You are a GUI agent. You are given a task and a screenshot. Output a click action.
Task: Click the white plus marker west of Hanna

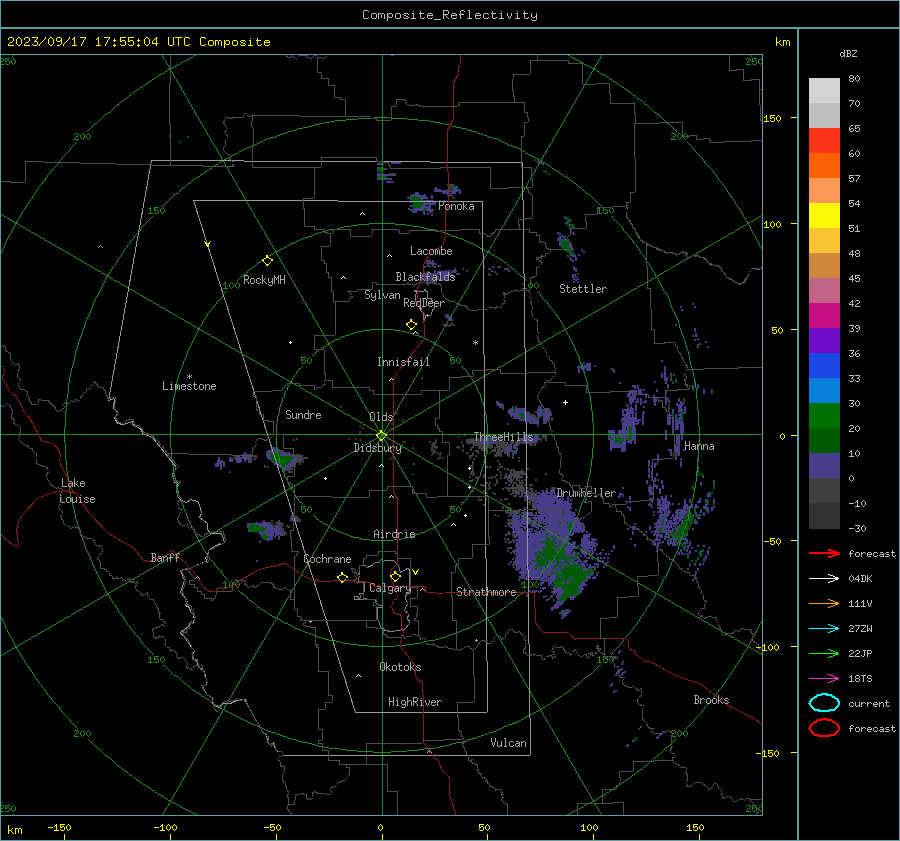[565, 402]
